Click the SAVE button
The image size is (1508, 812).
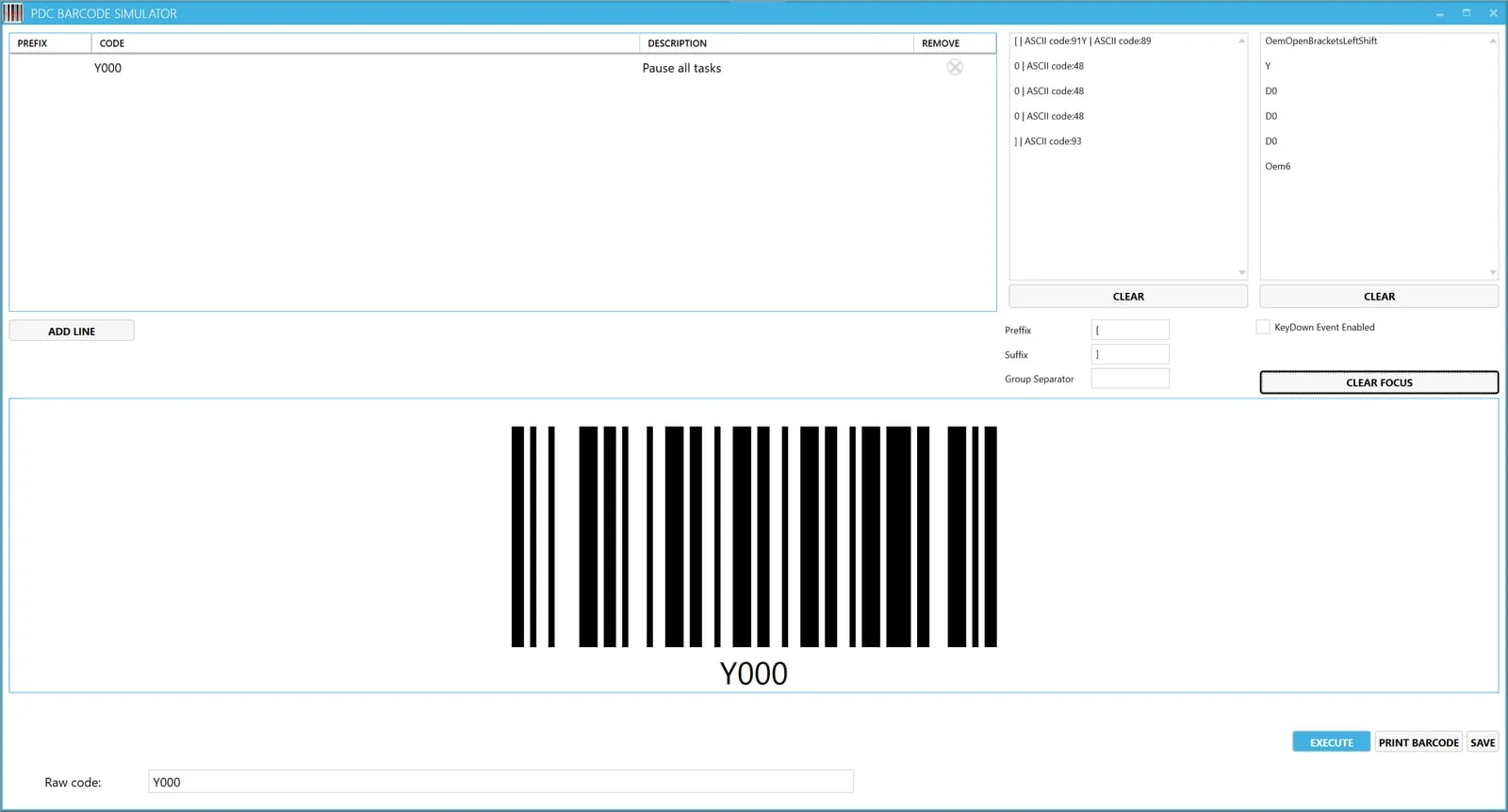point(1483,742)
